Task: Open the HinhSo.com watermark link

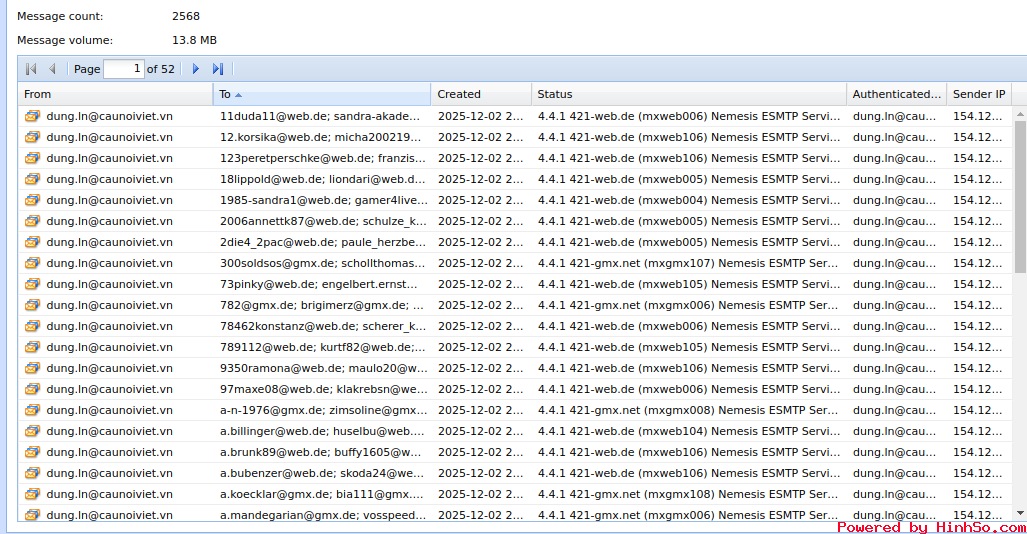Action: [x=931, y=527]
